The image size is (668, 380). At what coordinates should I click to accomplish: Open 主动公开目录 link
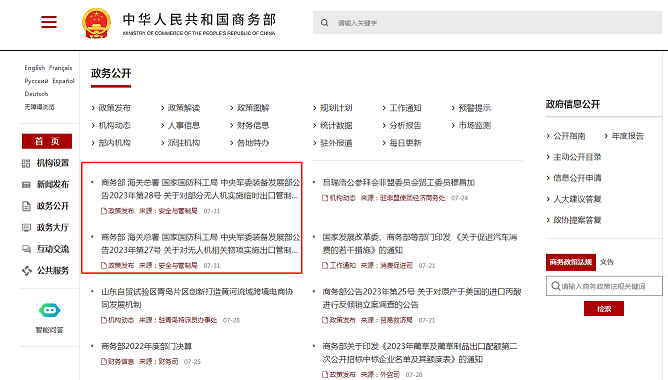577,157
